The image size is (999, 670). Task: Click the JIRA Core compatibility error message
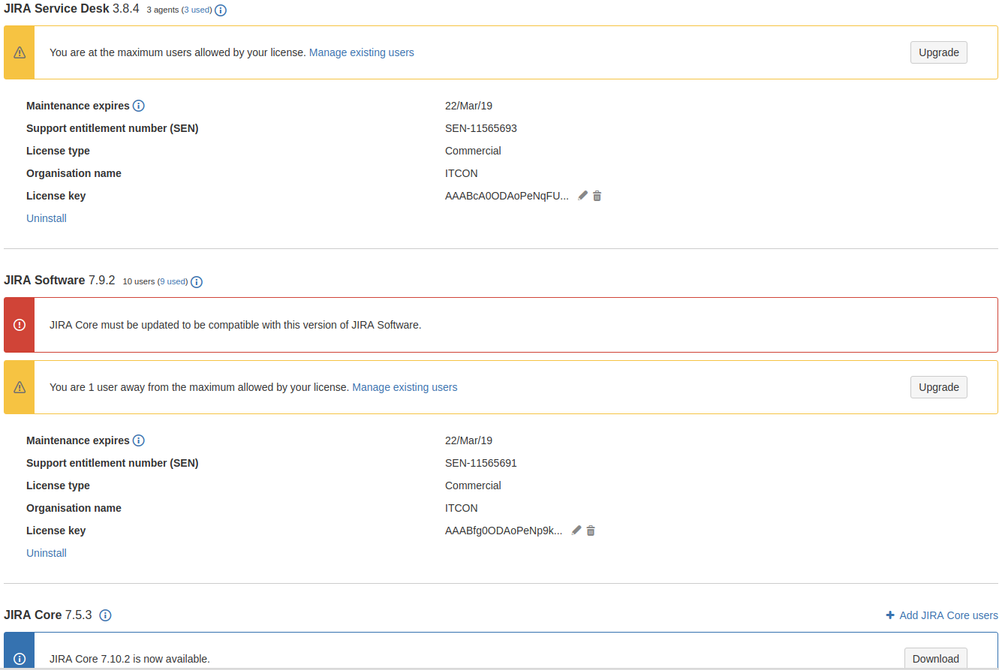235,325
